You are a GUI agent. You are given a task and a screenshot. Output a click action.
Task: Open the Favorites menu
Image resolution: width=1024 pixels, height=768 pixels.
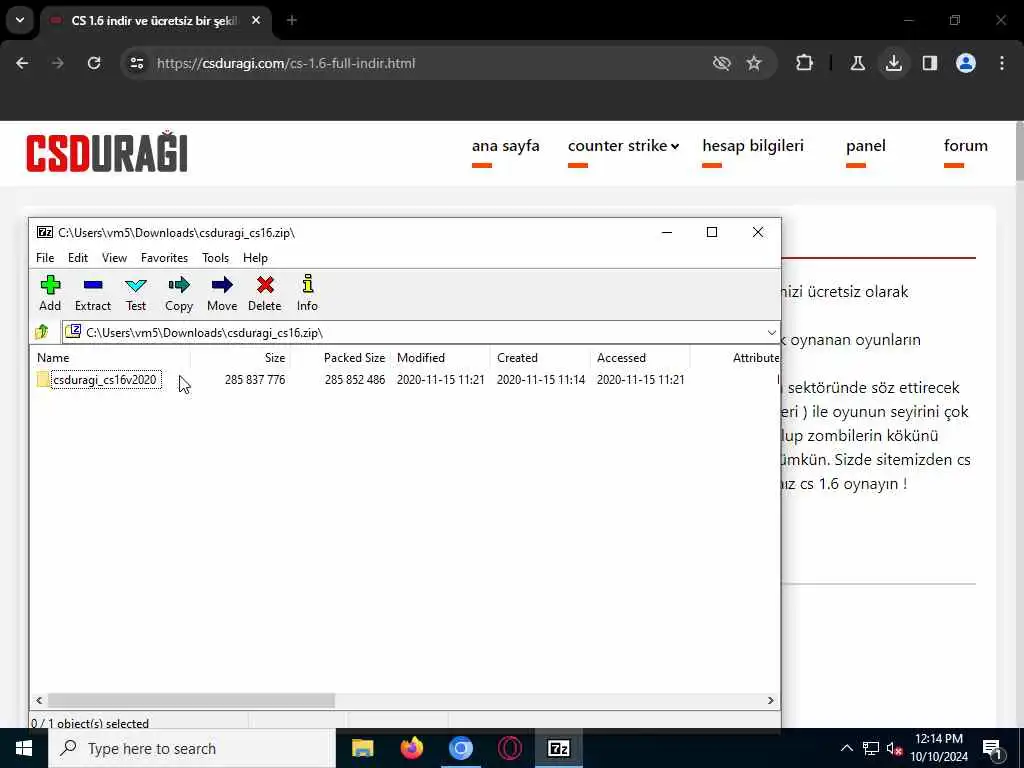(165, 258)
